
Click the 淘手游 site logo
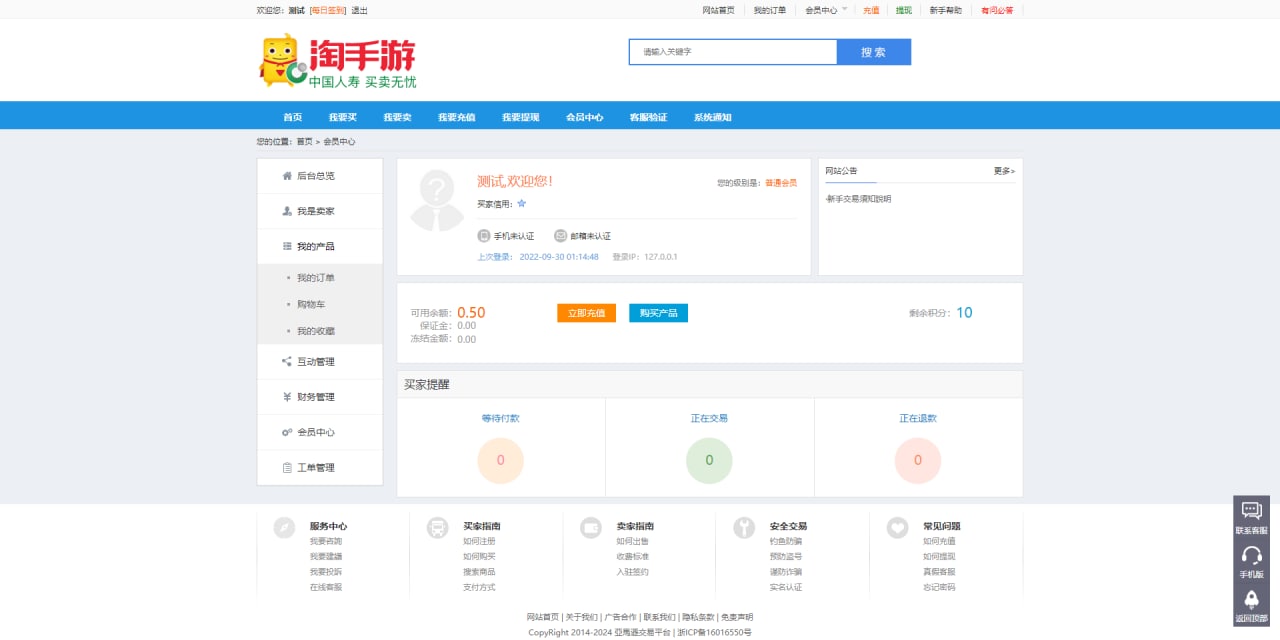point(337,61)
